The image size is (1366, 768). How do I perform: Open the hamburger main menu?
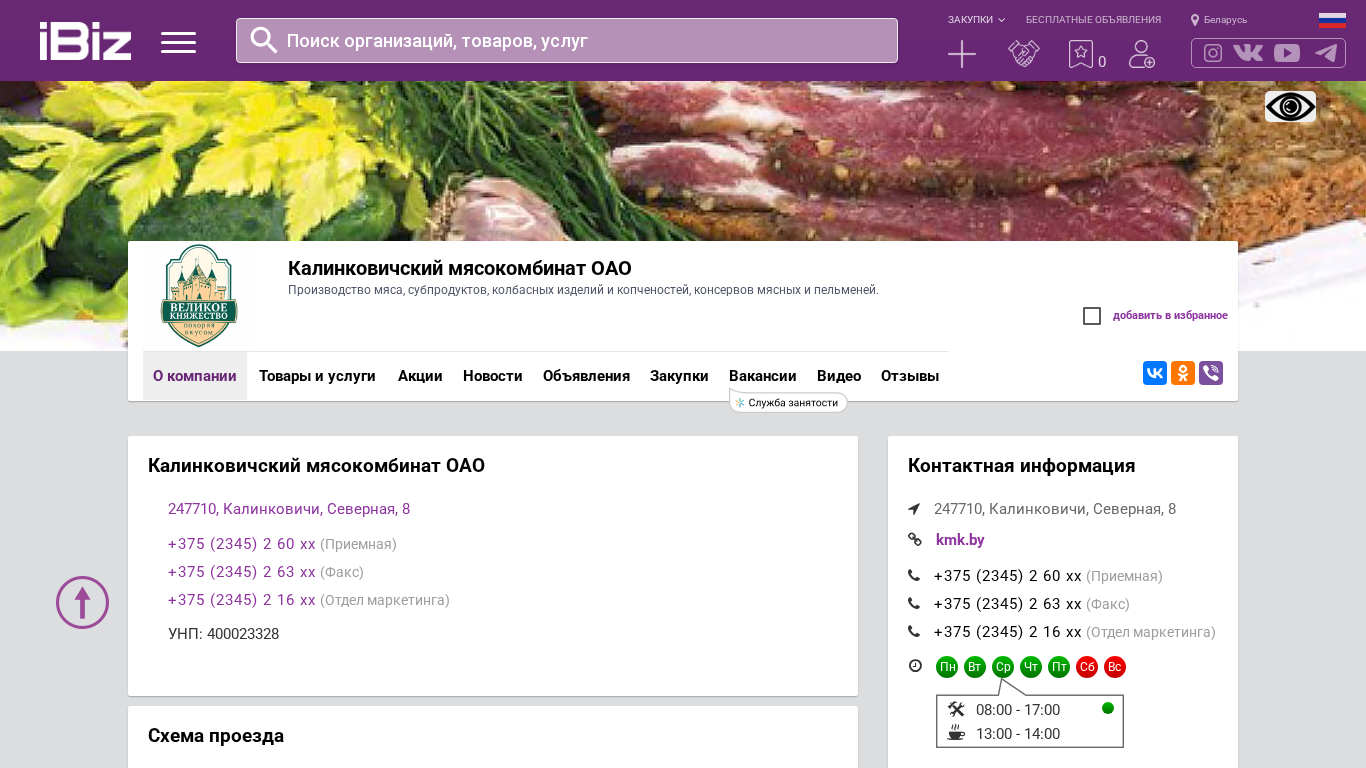[178, 42]
